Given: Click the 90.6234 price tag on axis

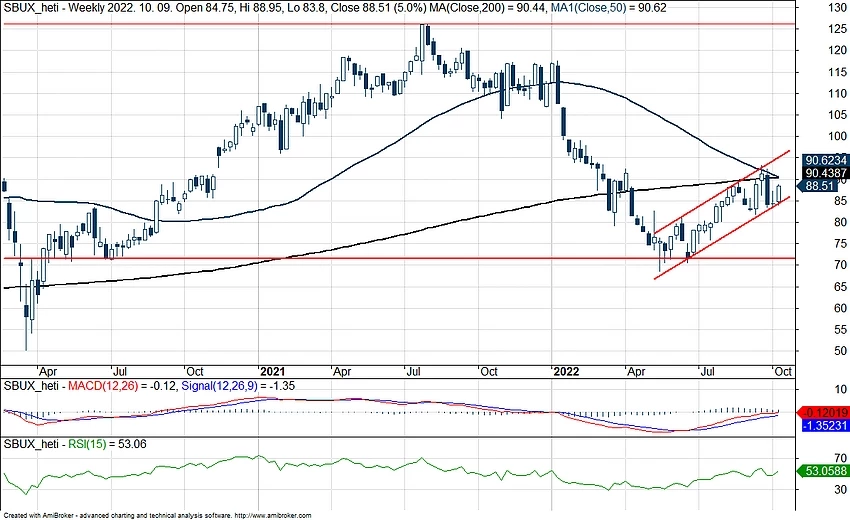Looking at the screenshot, I should click(826, 161).
